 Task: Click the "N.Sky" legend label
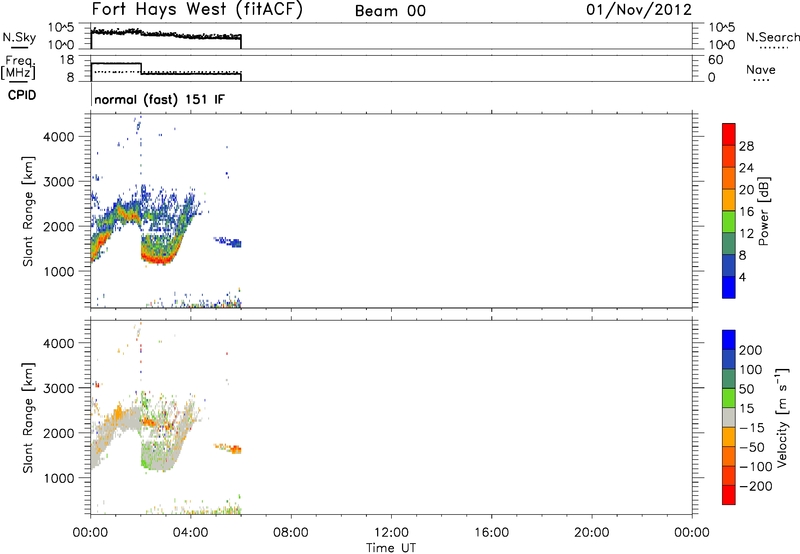19,37
